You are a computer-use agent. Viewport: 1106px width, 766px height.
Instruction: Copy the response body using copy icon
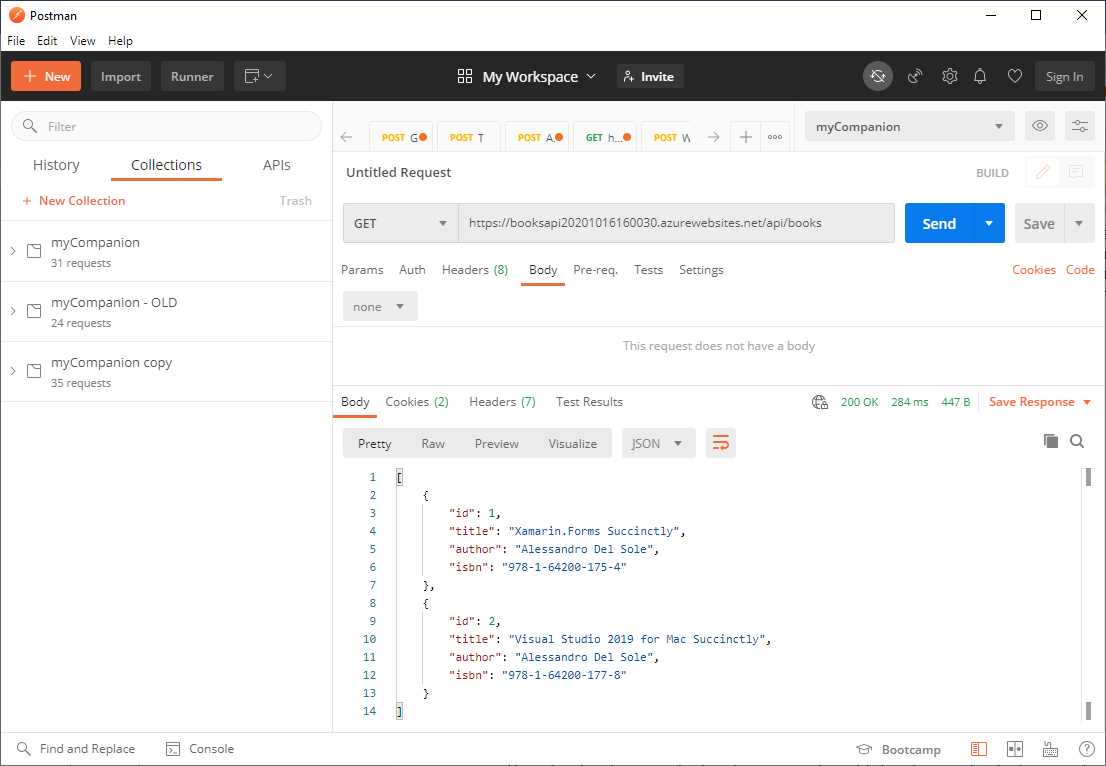tap(1050, 440)
